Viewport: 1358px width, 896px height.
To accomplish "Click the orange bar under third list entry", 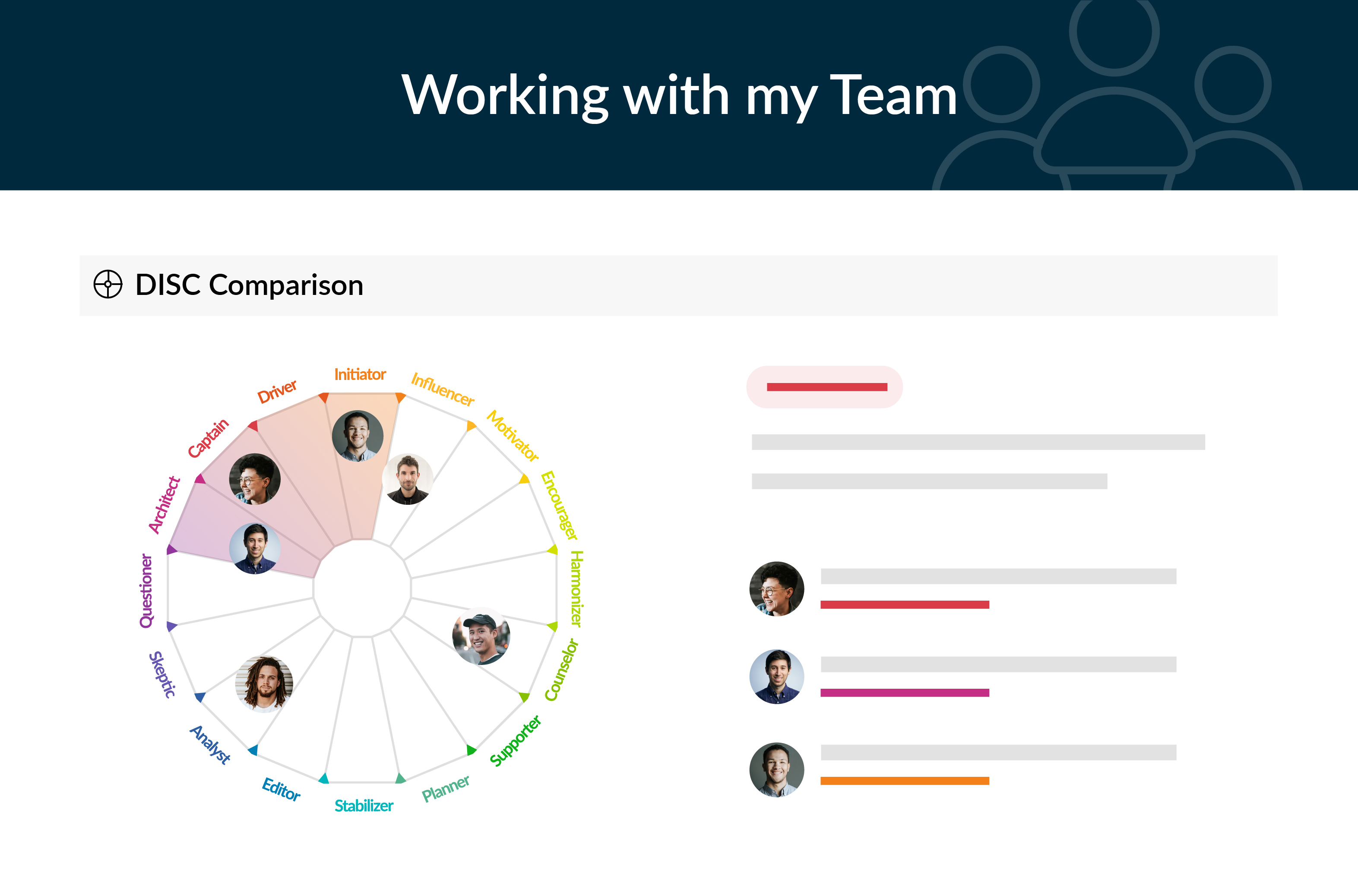I will tap(905, 781).
